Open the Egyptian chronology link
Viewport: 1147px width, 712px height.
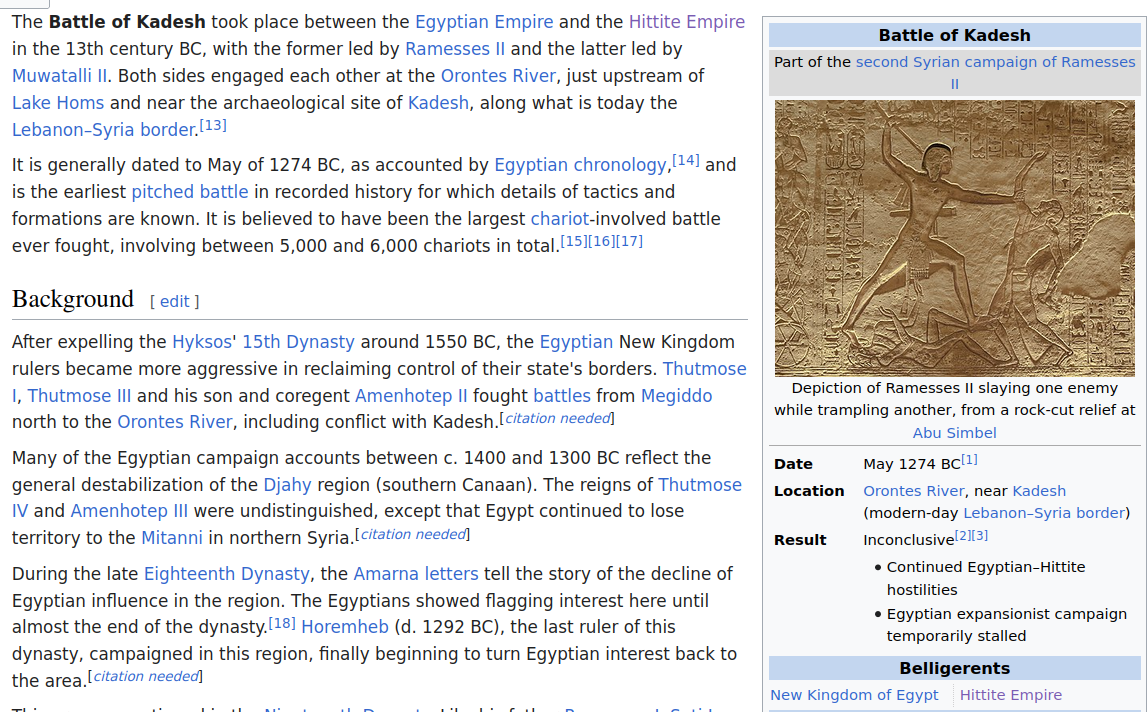(580, 165)
